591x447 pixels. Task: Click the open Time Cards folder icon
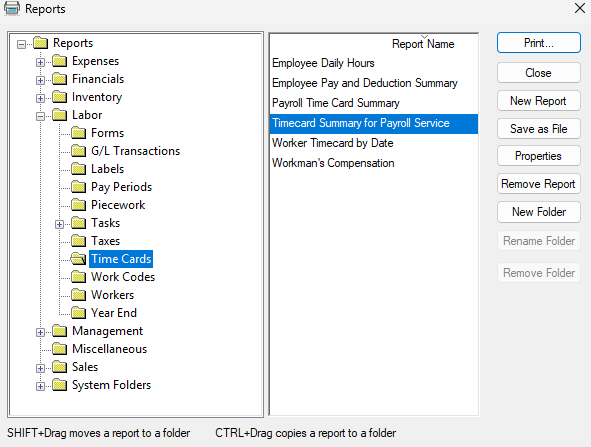coord(78,259)
